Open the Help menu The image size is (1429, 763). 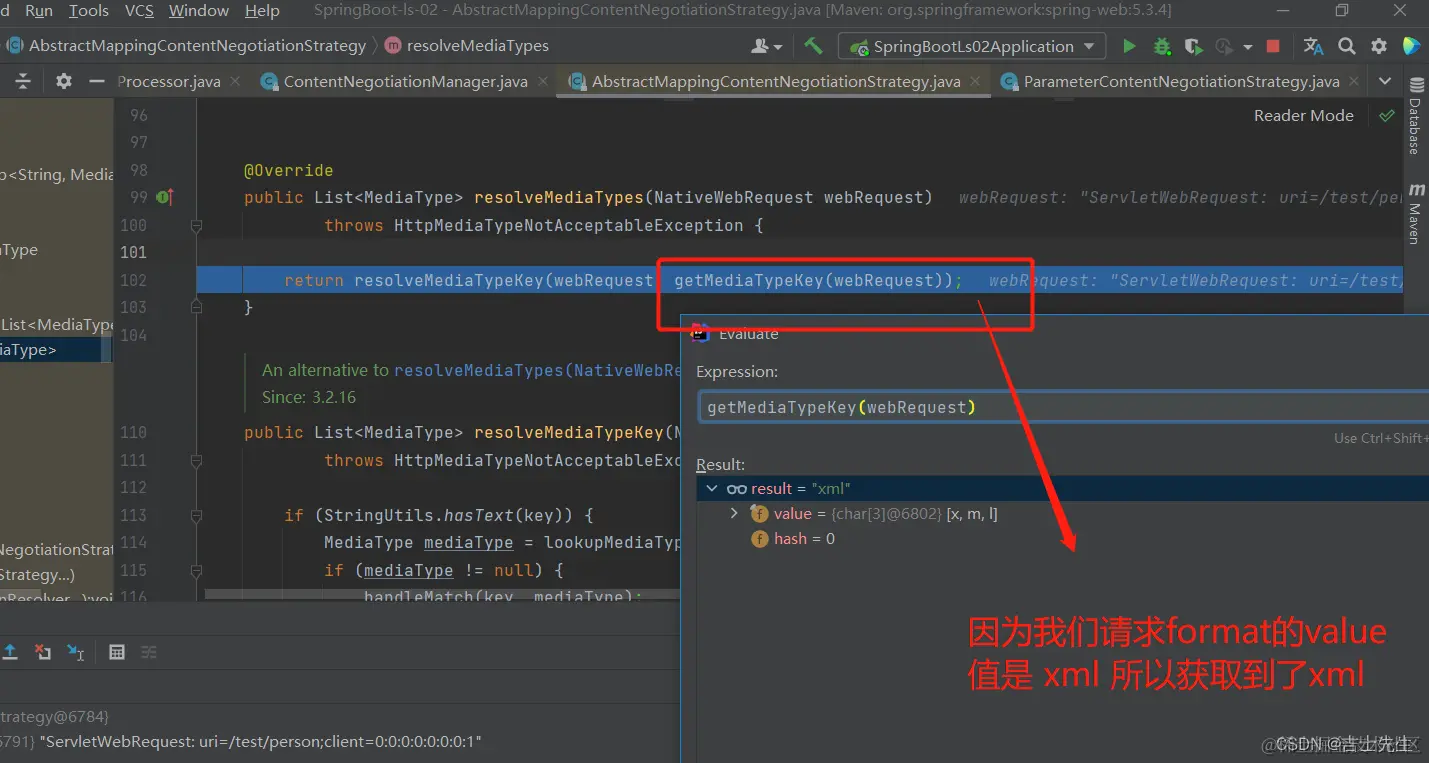(x=262, y=11)
